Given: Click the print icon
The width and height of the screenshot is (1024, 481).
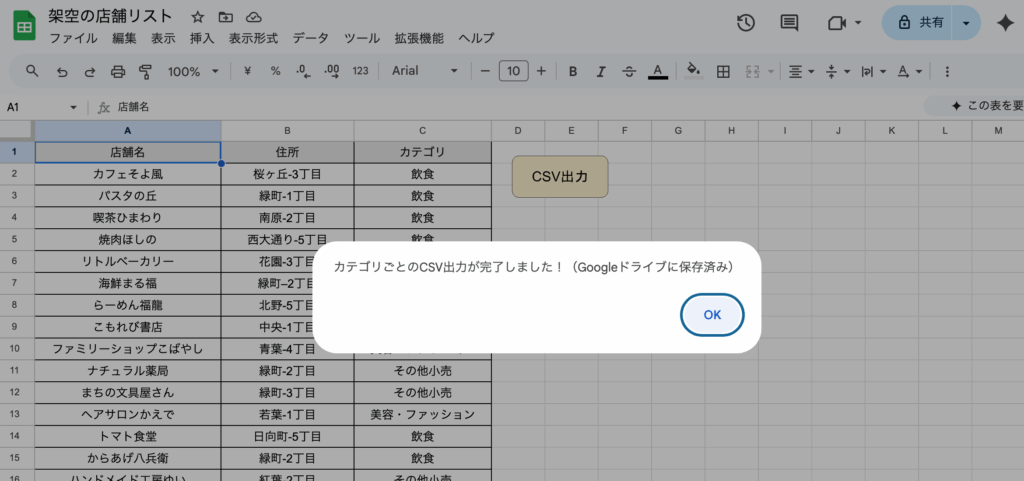Looking at the screenshot, I should (118, 72).
